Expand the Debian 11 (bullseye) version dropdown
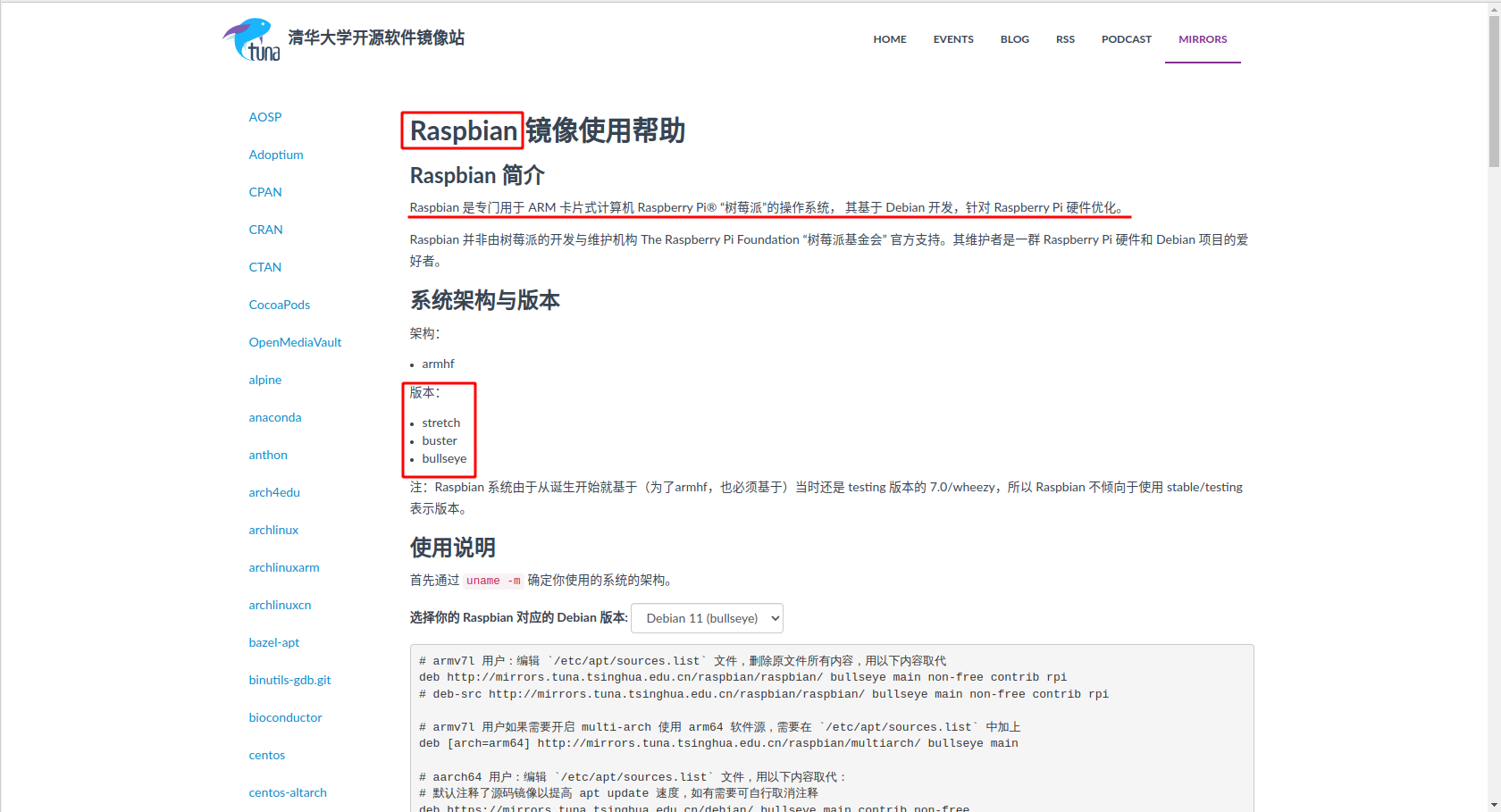 coord(707,618)
